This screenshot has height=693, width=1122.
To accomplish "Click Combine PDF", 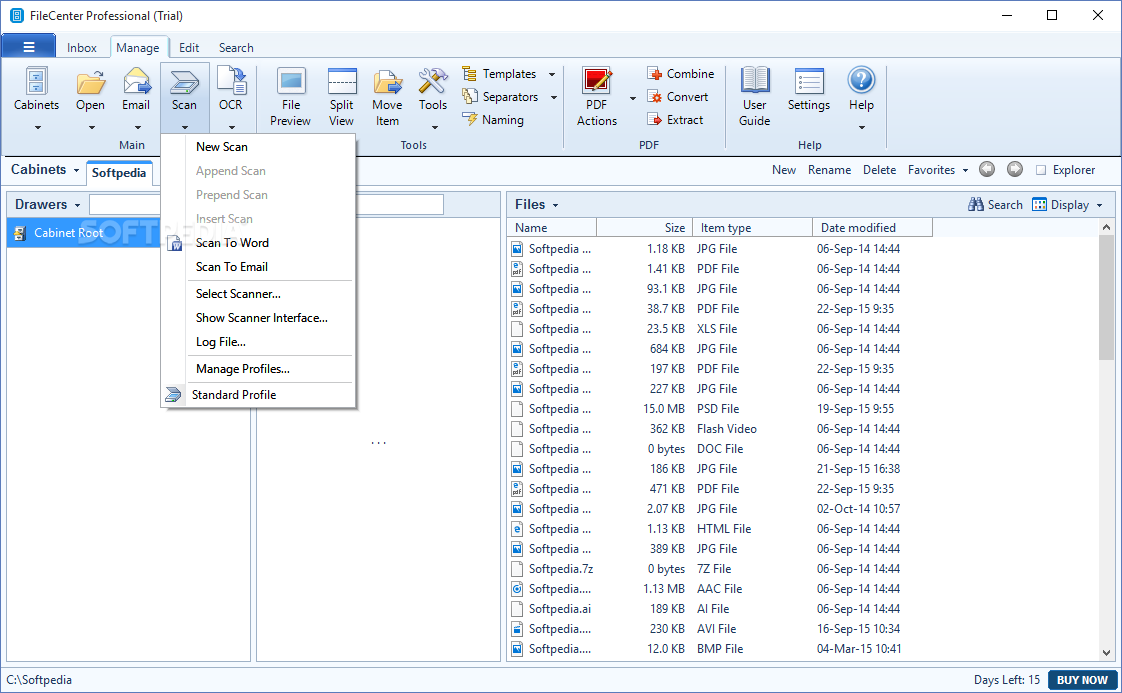I will click(680, 74).
